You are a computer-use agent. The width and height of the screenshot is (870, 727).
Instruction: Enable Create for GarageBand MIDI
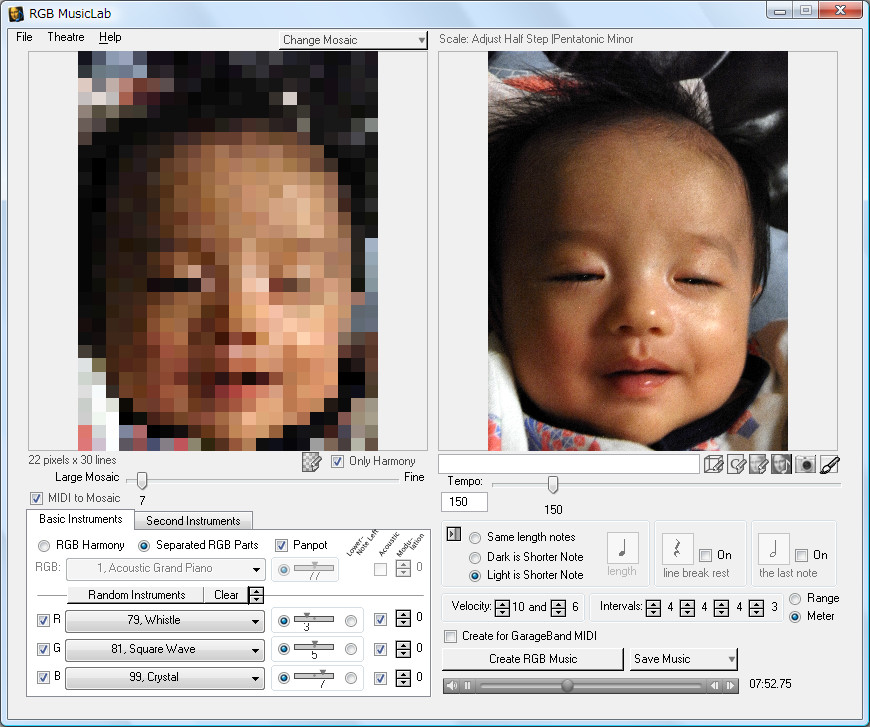pyautogui.click(x=451, y=637)
